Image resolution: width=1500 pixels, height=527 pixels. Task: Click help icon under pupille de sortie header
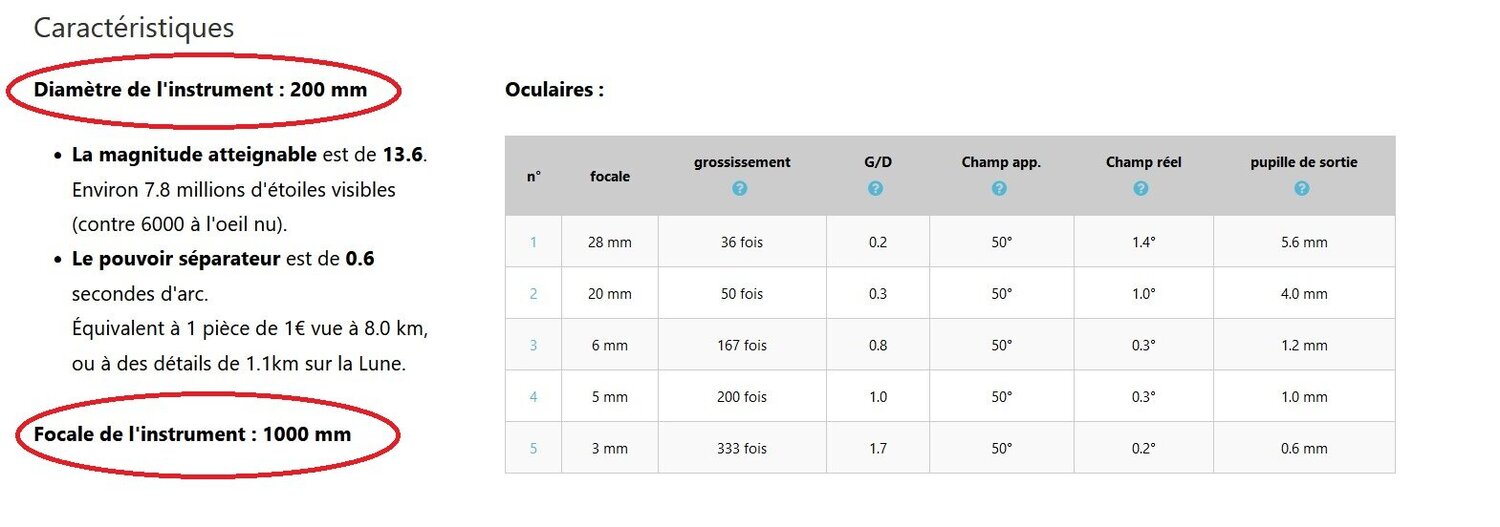coord(1301,188)
